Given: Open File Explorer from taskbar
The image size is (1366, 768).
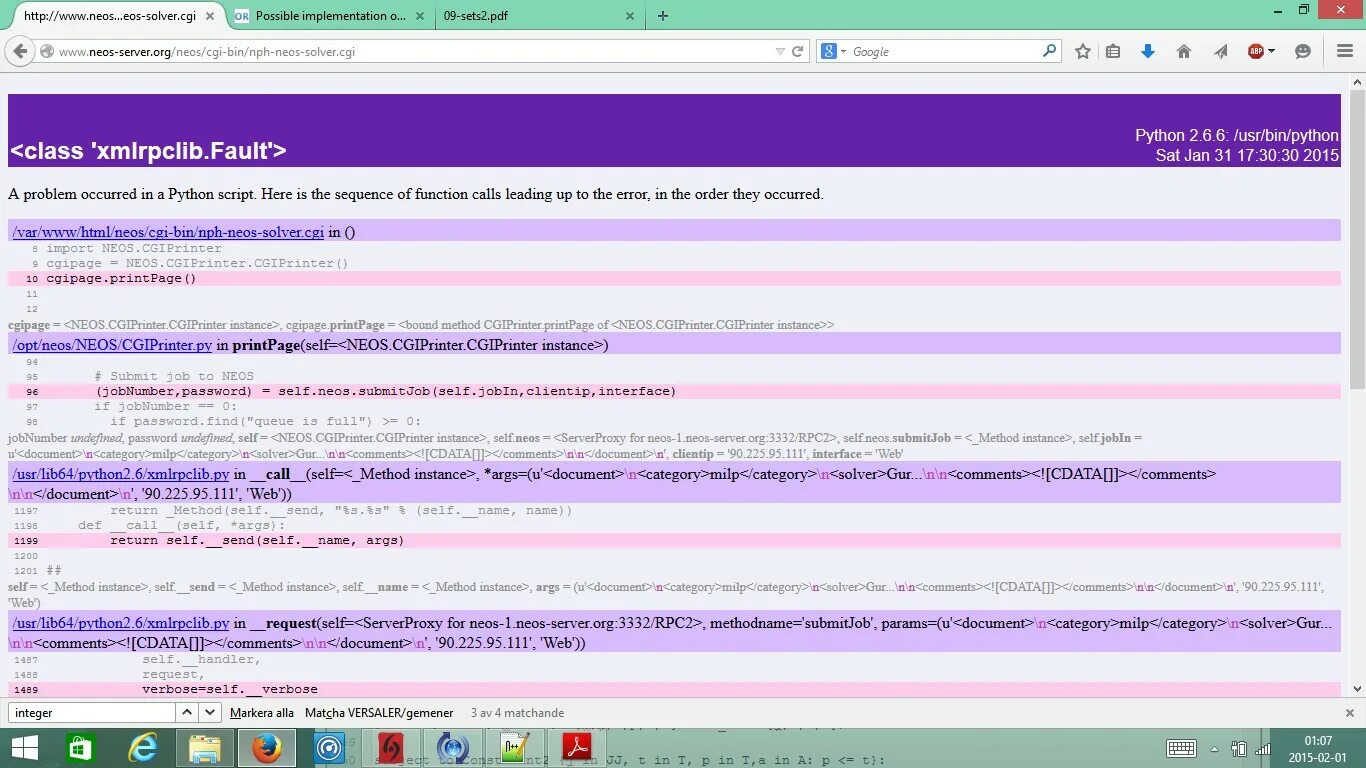Looking at the screenshot, I should tap(205, 748).
